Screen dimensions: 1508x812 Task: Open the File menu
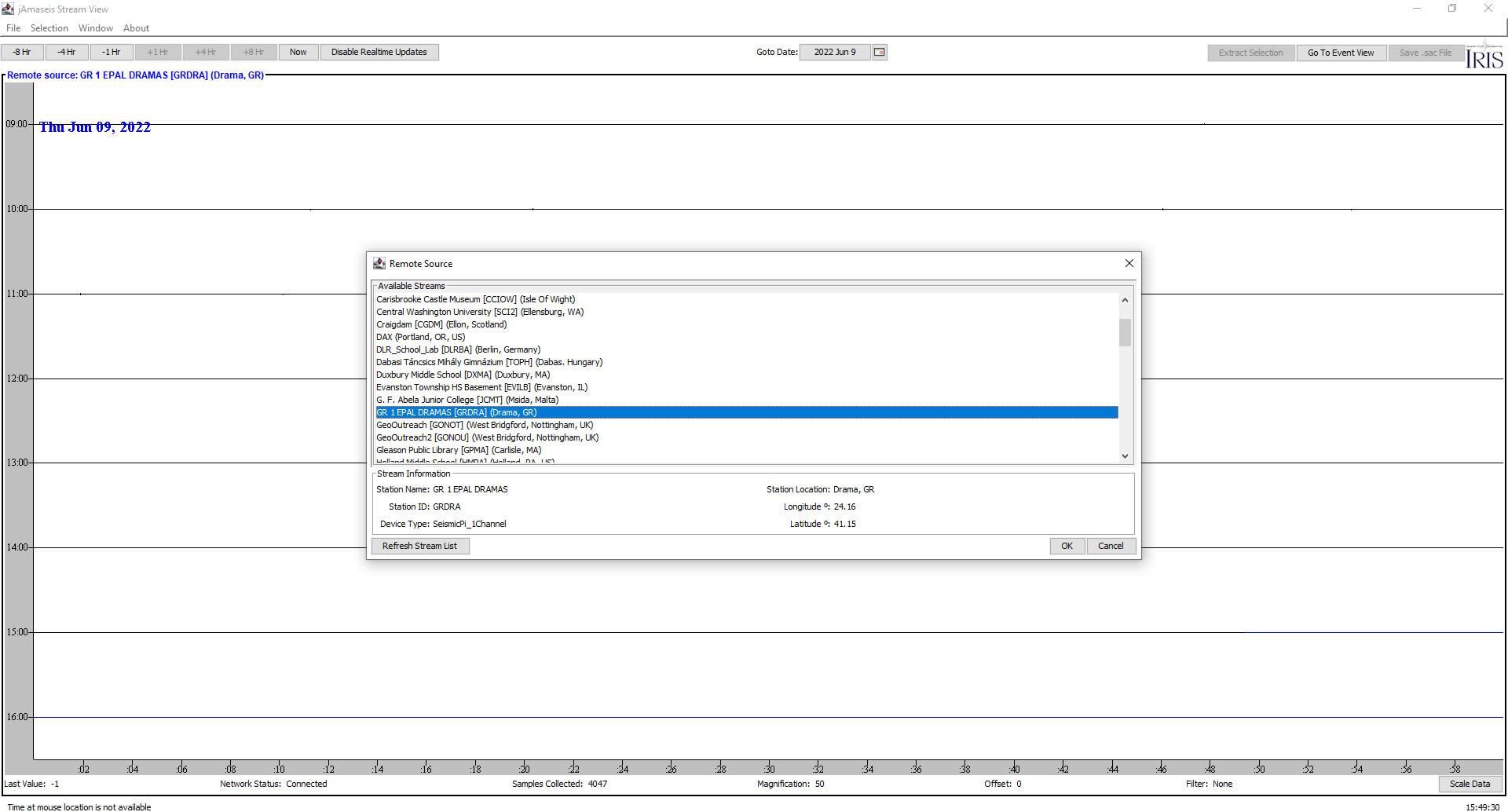point(13,28)
